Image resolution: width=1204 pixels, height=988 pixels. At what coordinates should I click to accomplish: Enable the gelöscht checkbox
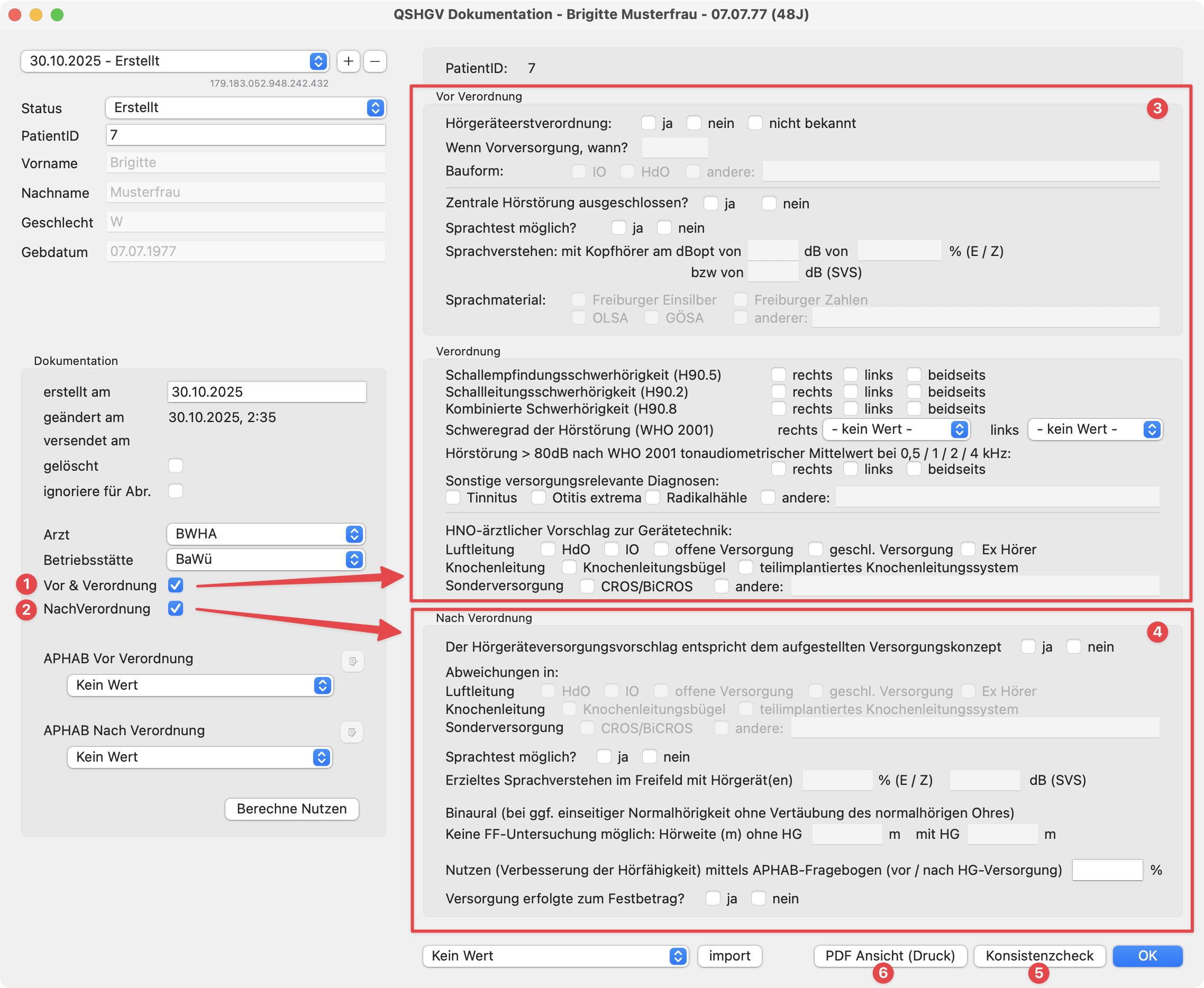175,465
